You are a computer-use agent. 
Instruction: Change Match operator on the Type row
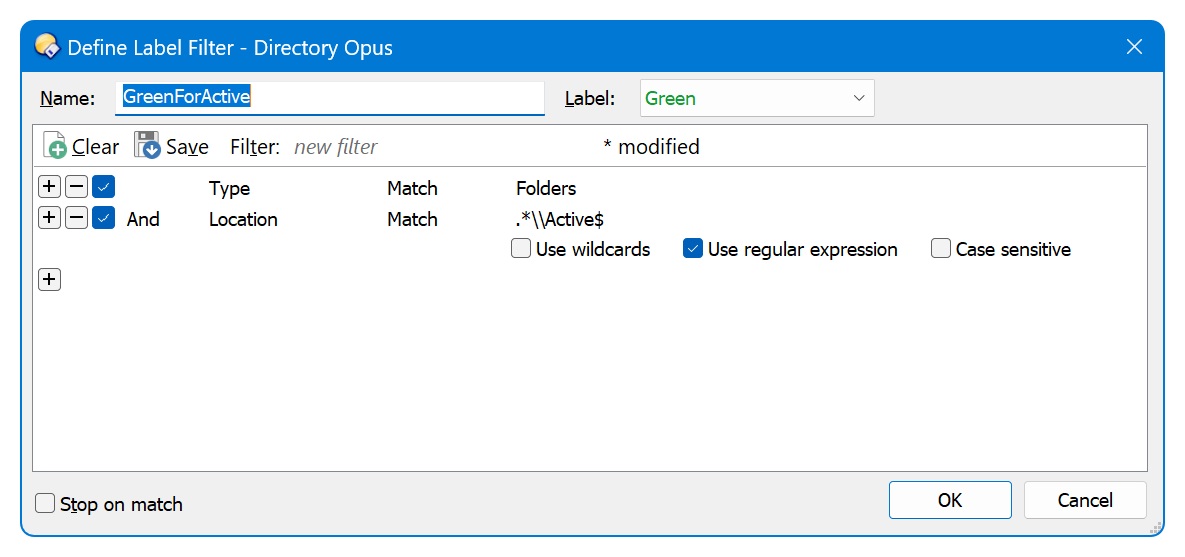point(412,188)
